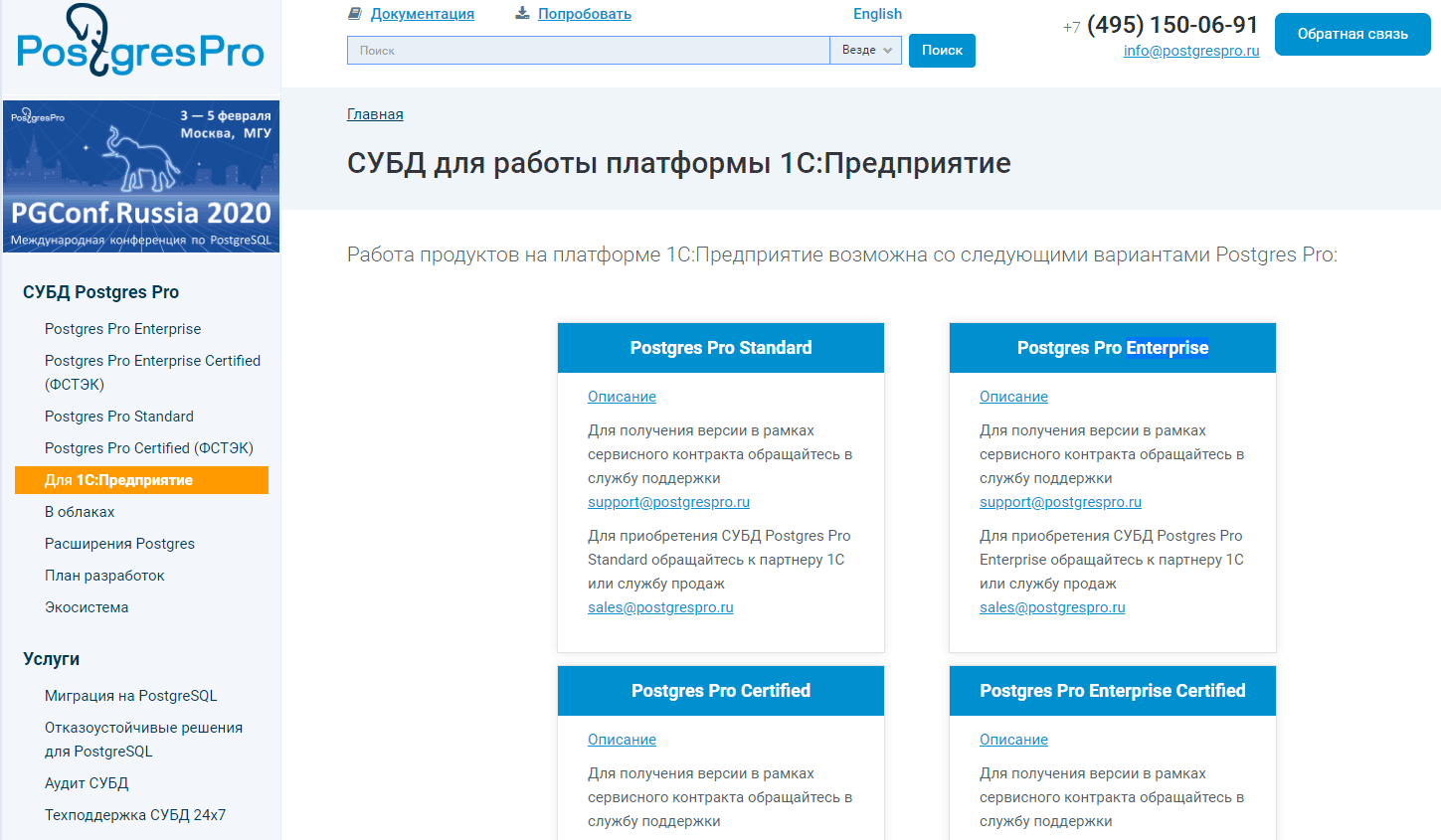This screenshot has height=840, width=1441.
Task: Click the Postgres Pro Standard card header
Action: pyautogui.click(x=721, y=348)
